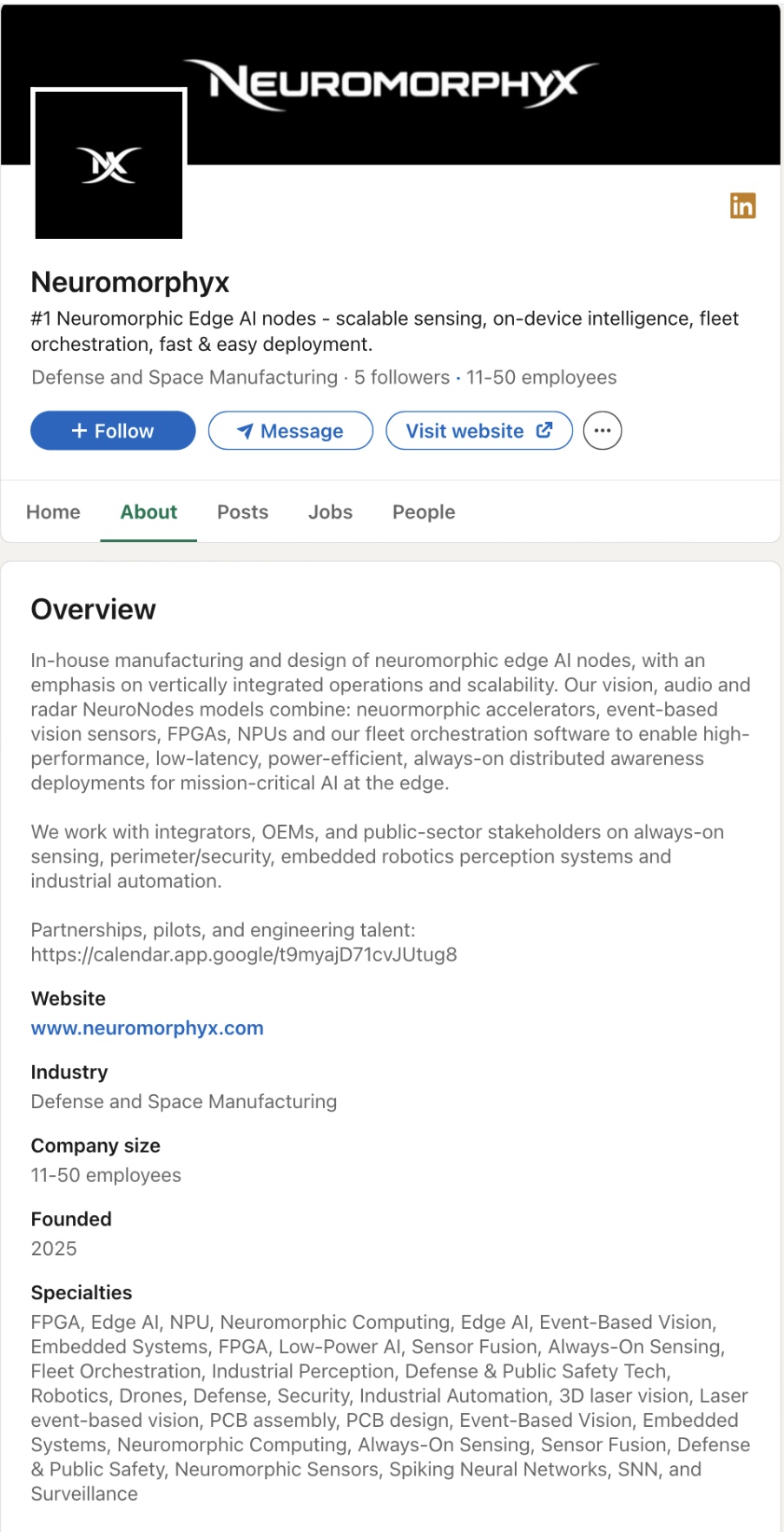Viewport: 784px width, 1532px height.
Task: Click the Neuromorphyx banner wordmark
Action: tap(392, 84)
